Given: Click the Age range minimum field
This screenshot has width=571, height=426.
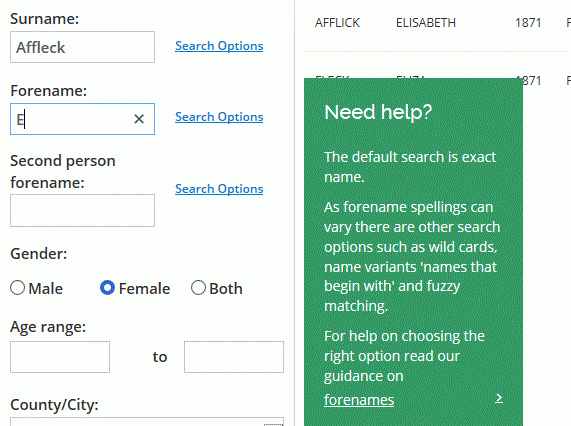Looking at the screenshot, I should click(60, 357).
